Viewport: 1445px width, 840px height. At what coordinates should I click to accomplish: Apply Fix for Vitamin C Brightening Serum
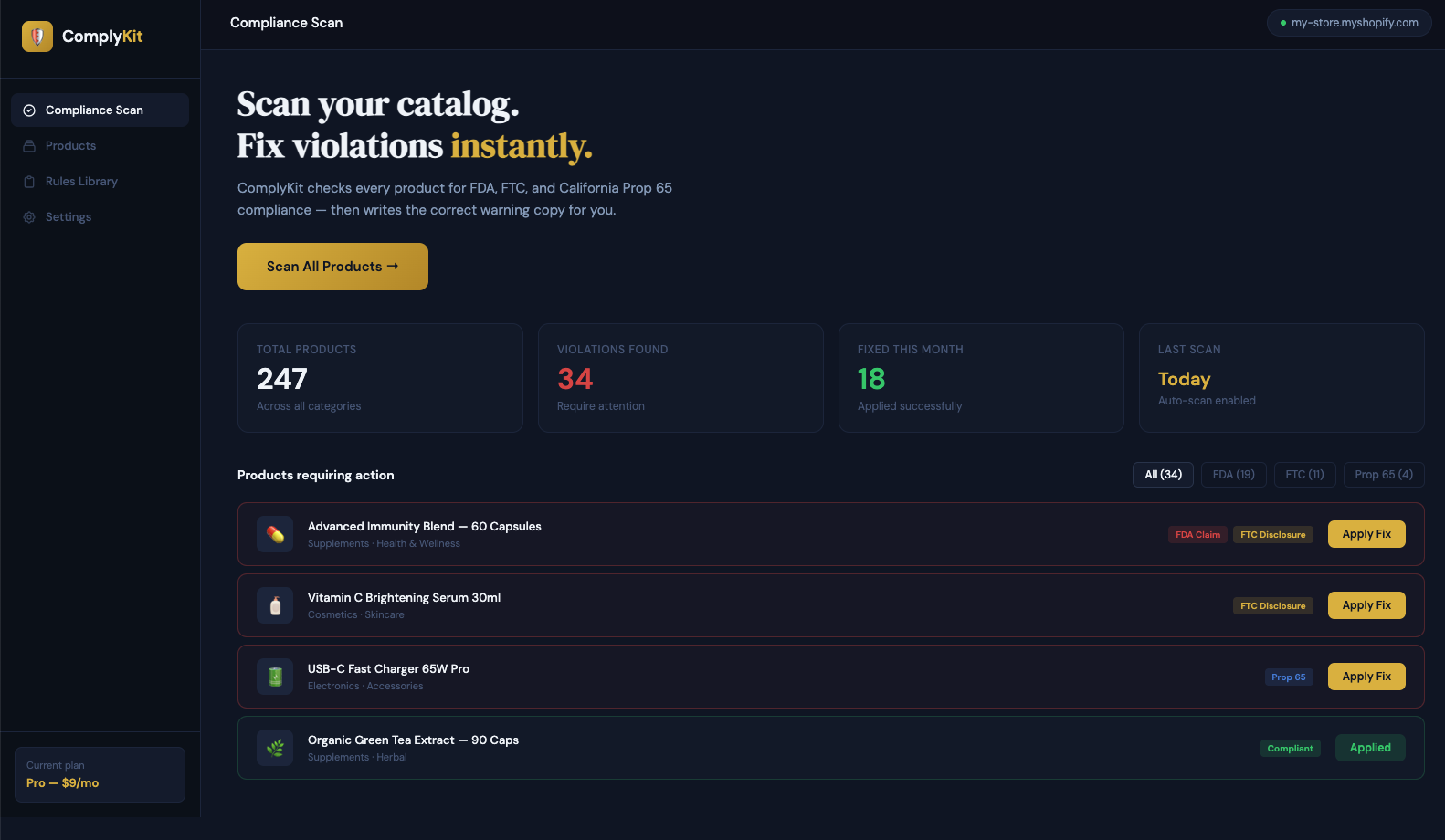click(1366, 605)
